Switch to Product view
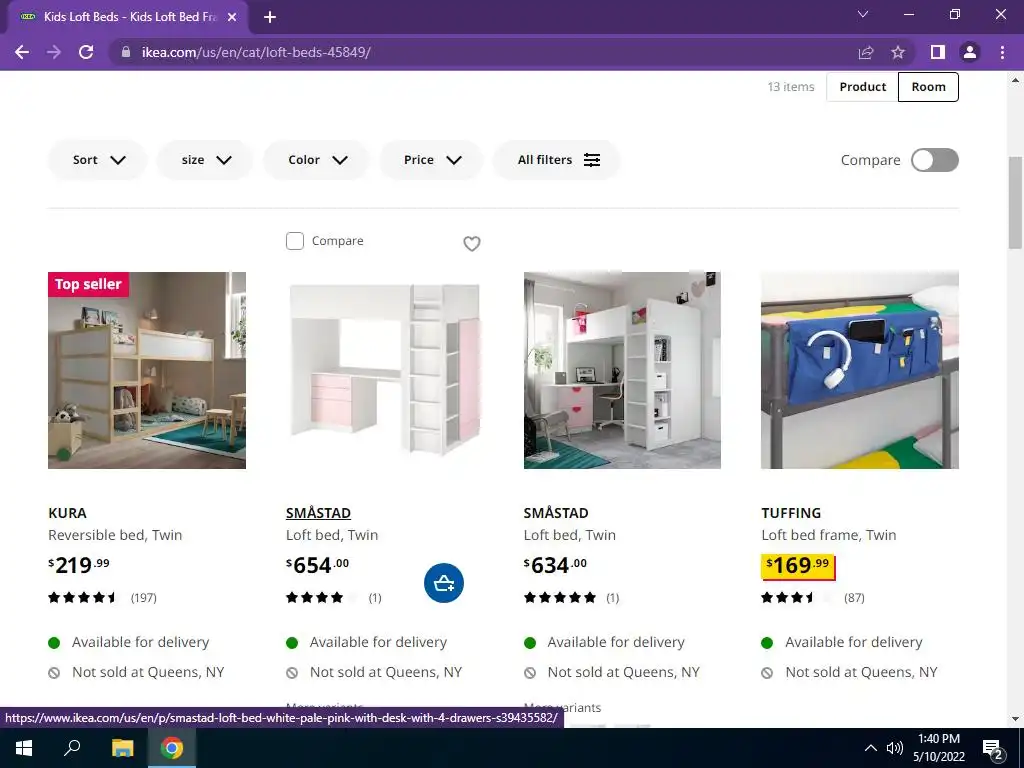Screen dimensions: 1024x768 click(863, 87)
